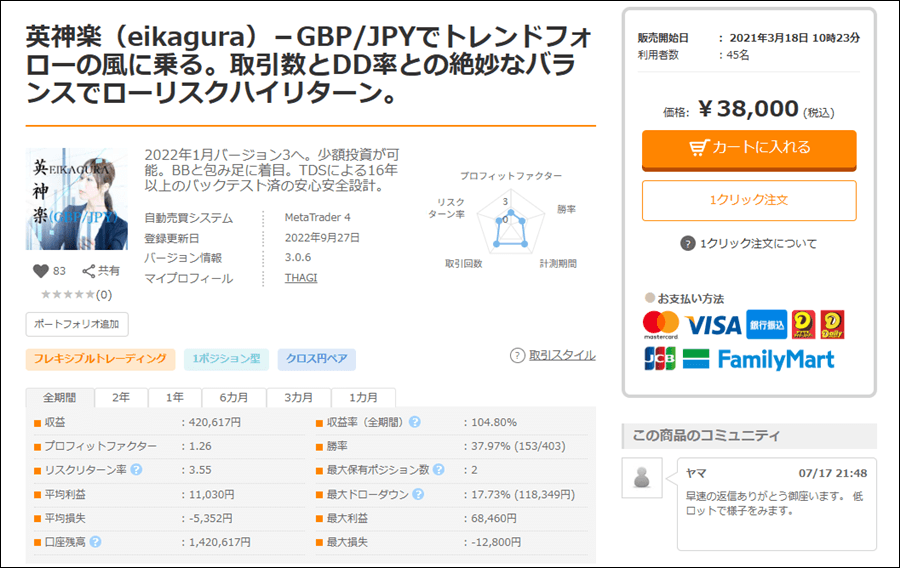Switch to the 2年 tab
This screenshot has width=900, height=568.
tap(121, 397)
